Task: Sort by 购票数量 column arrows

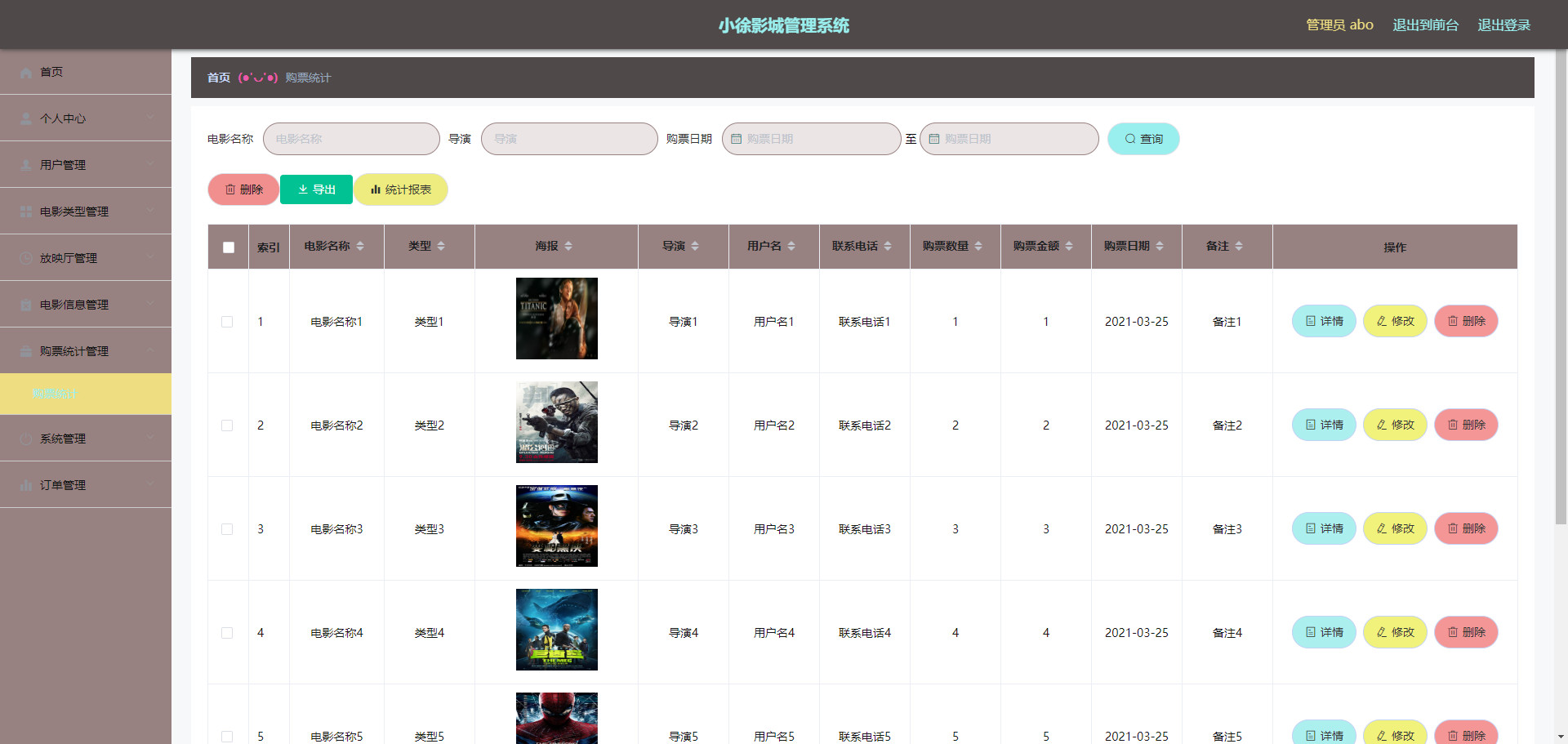Action: 978,246
